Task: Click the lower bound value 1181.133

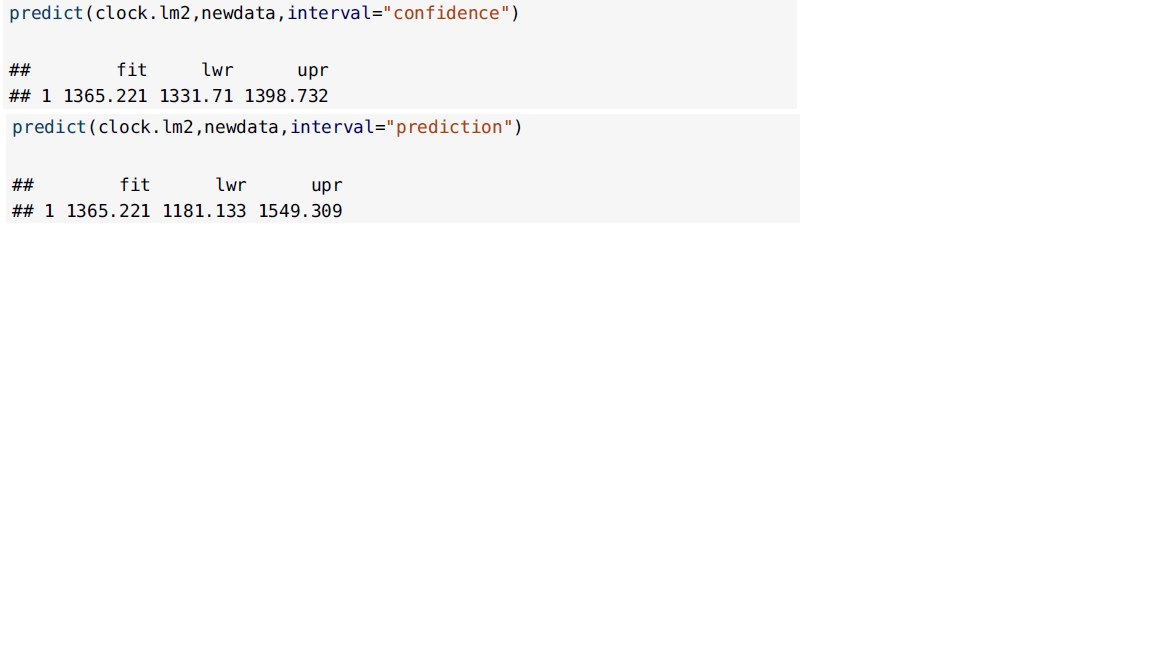Action: point(204,212)
